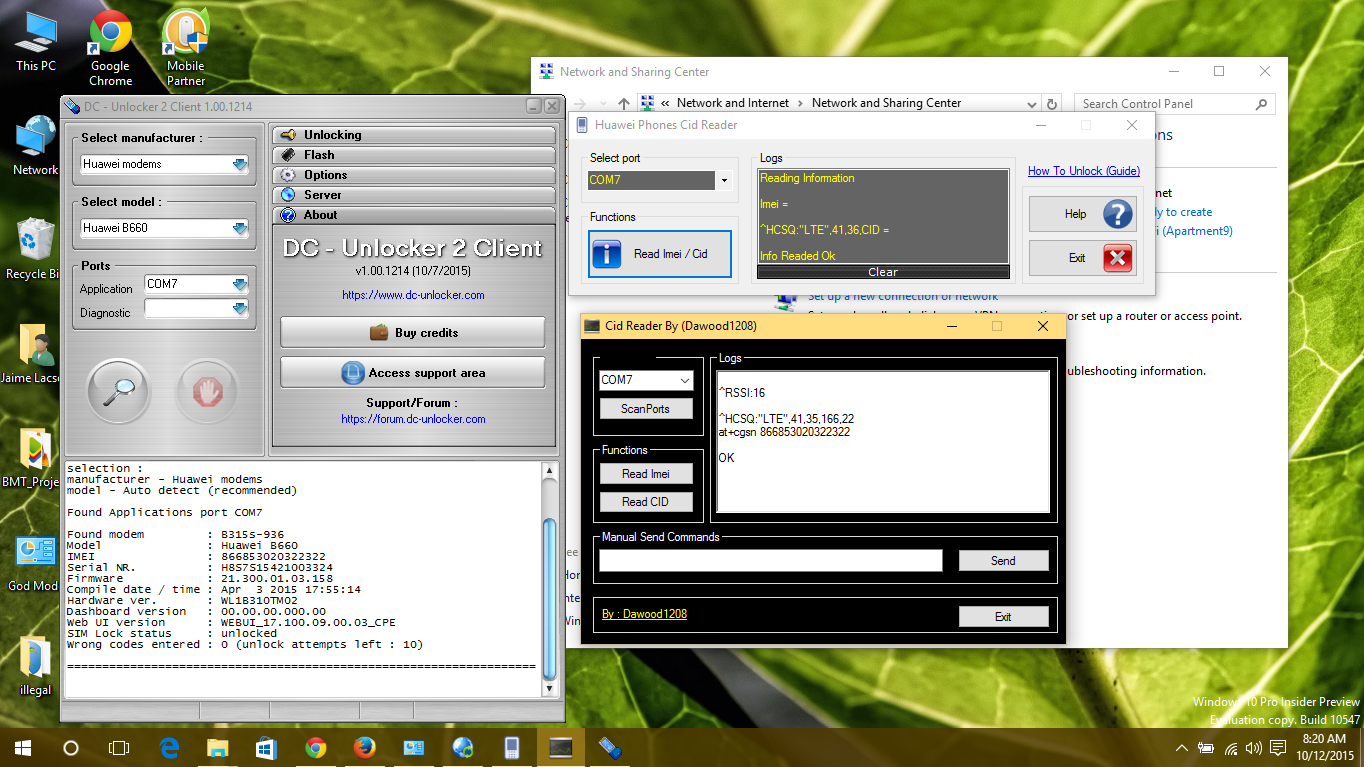
Task: Click the Control Panel taskbar icon
Action: [413, 747]
